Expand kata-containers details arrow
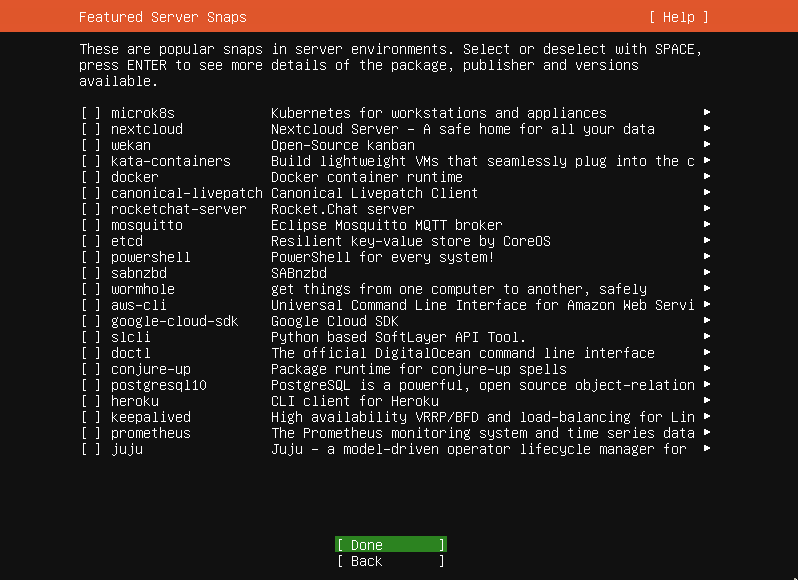Viewport: 798px width, 580px height. click(x=707, y=160)
